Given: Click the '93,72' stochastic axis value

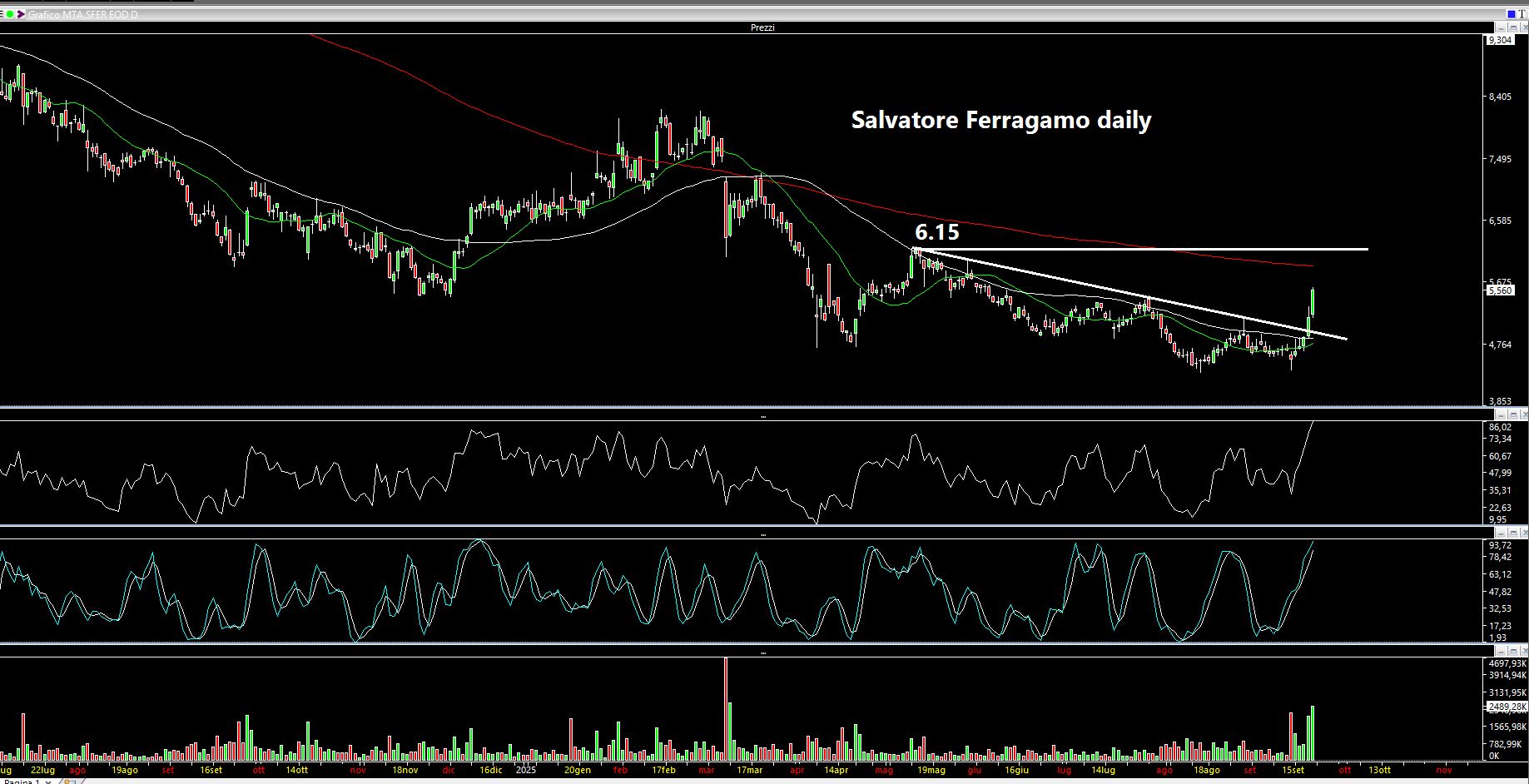Looking at the screenshot, I should pyautogui.click(x=1500, y=545).
